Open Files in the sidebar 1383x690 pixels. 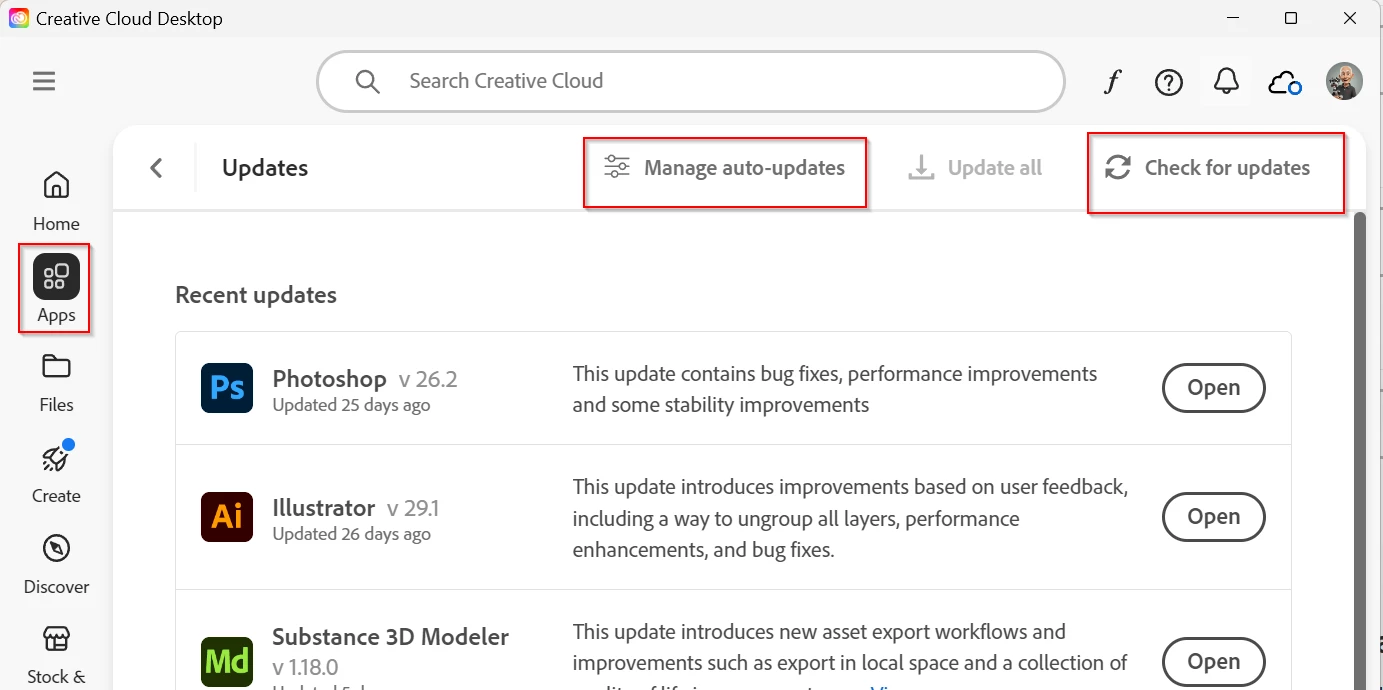[56, 383]
